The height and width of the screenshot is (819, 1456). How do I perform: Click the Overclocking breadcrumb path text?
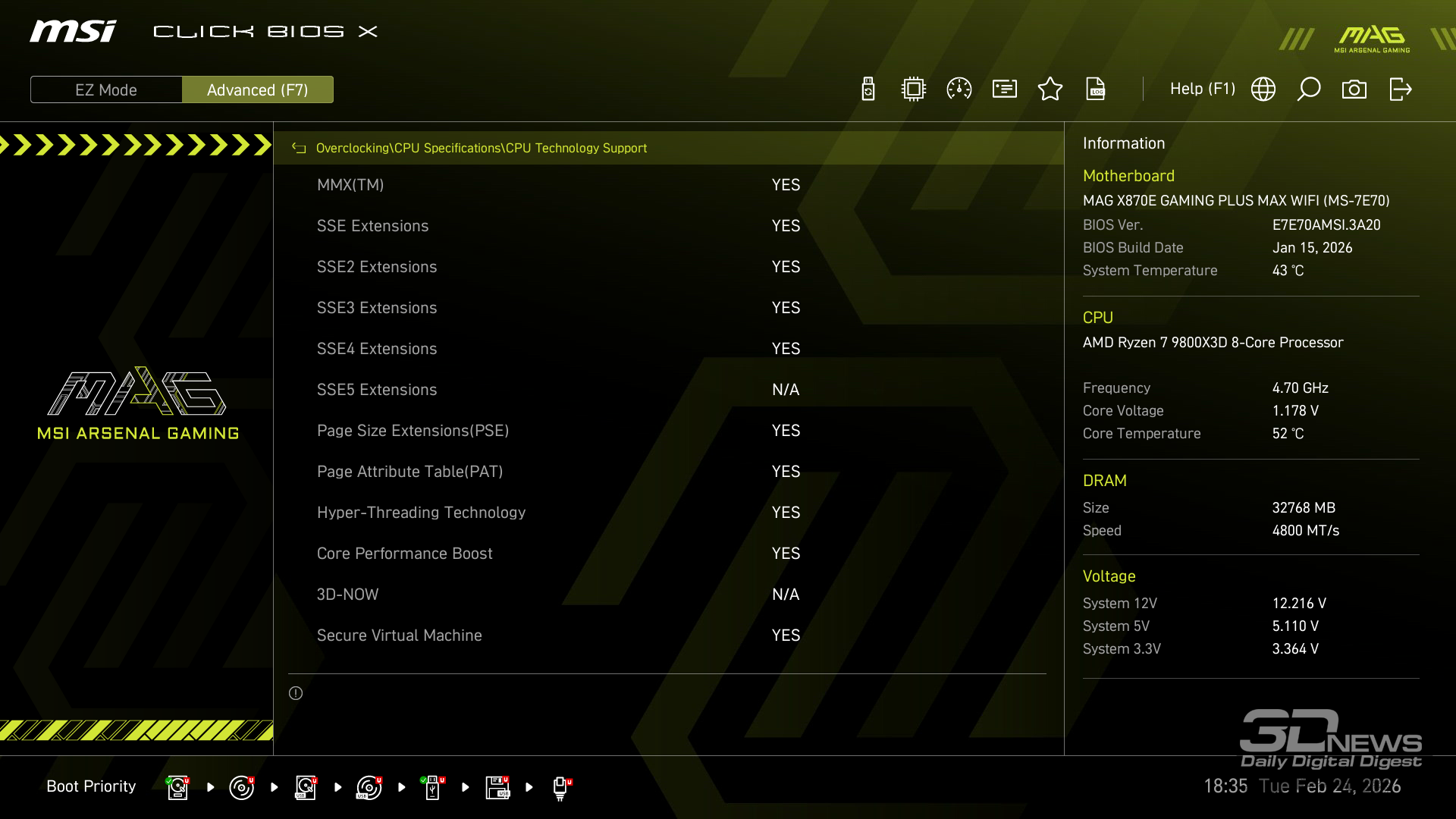[x=352, y=149]
